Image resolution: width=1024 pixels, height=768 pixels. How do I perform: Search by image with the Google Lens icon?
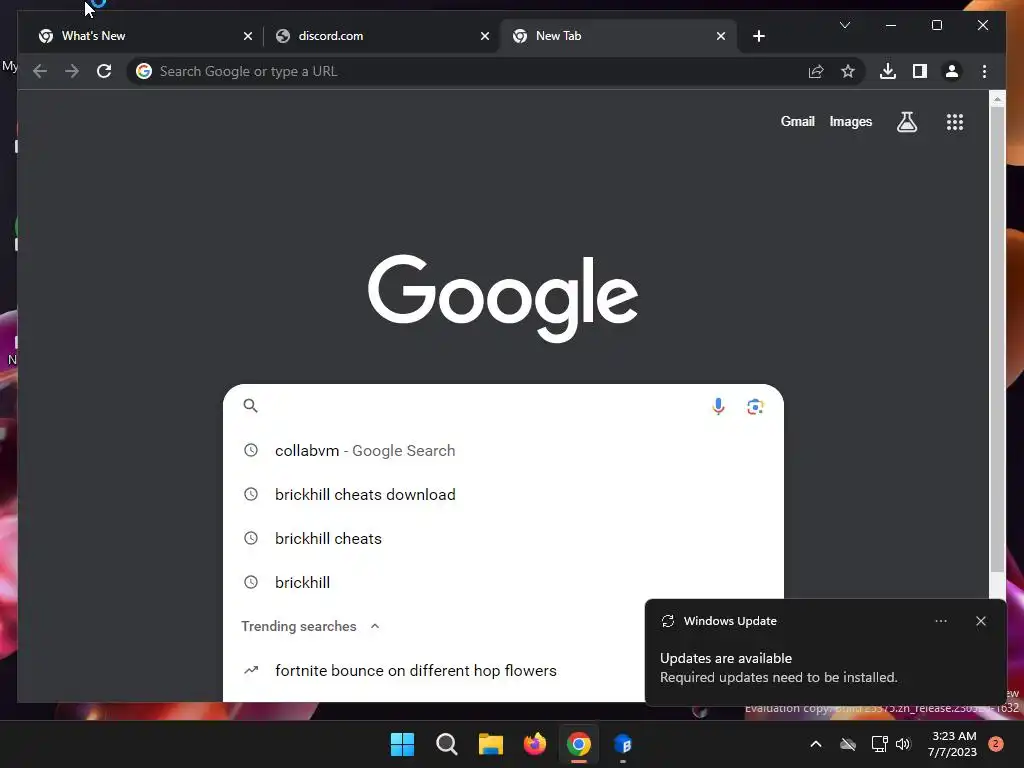[x=755, y=406]
